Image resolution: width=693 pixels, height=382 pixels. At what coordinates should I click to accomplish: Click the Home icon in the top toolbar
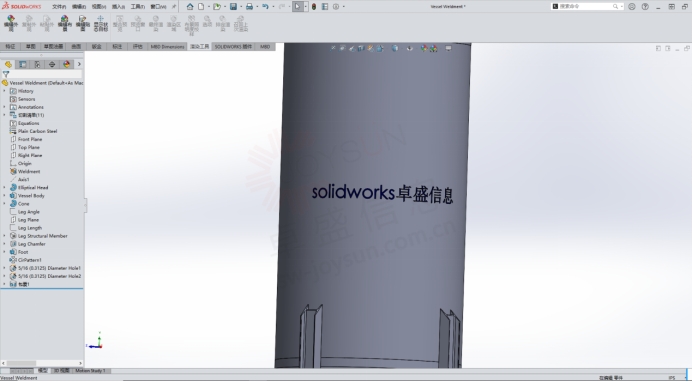coord(190,7)
